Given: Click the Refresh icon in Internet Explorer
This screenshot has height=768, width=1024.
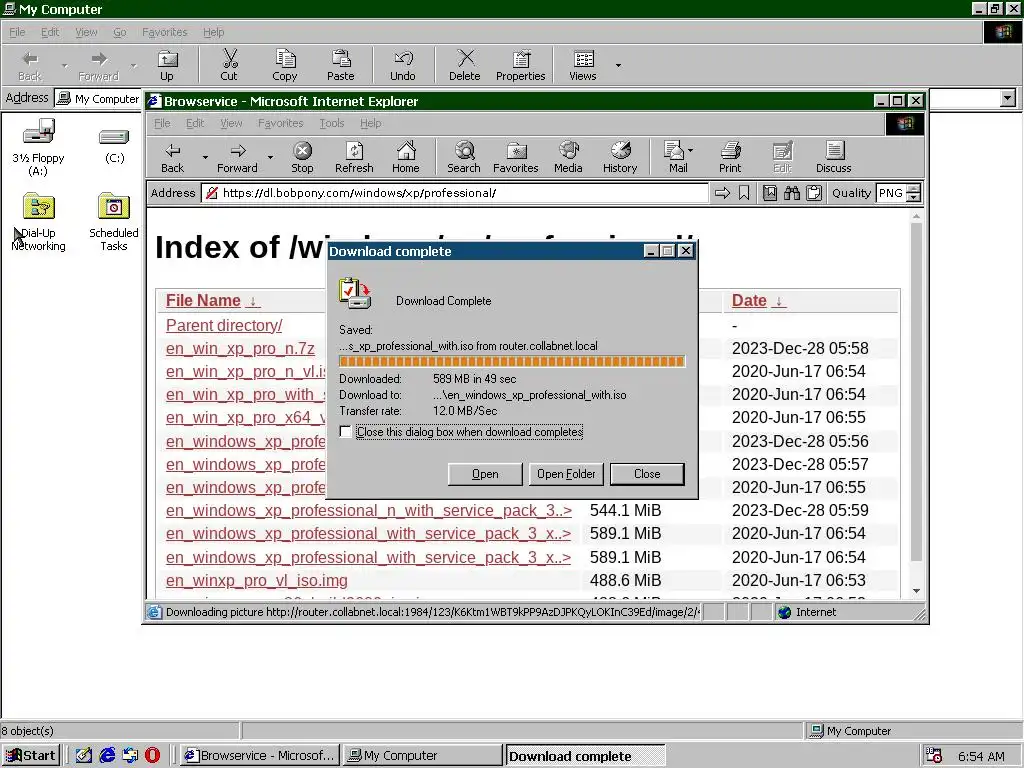Looking at the screenshot, I should pyautogui.click(x=354, y=157).
